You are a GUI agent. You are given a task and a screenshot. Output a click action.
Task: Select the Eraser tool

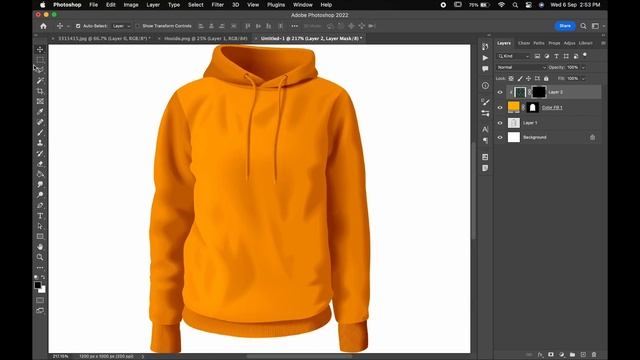click(x=40, y=164)
